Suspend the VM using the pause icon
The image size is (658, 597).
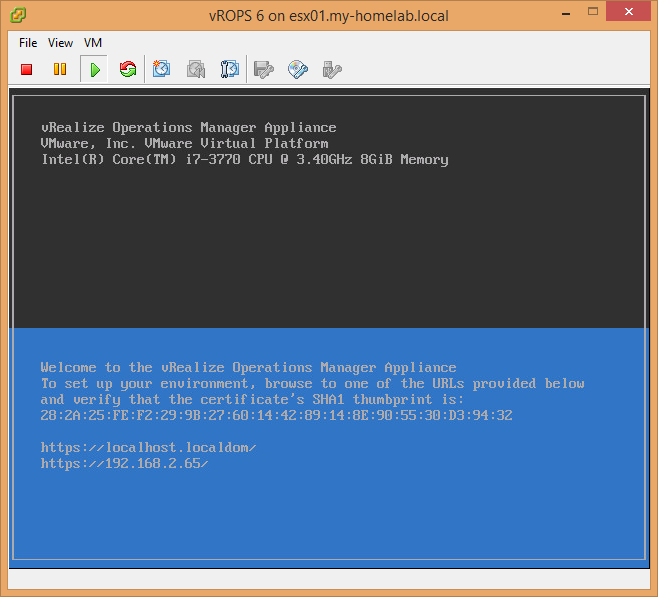(x=60, y=69)
